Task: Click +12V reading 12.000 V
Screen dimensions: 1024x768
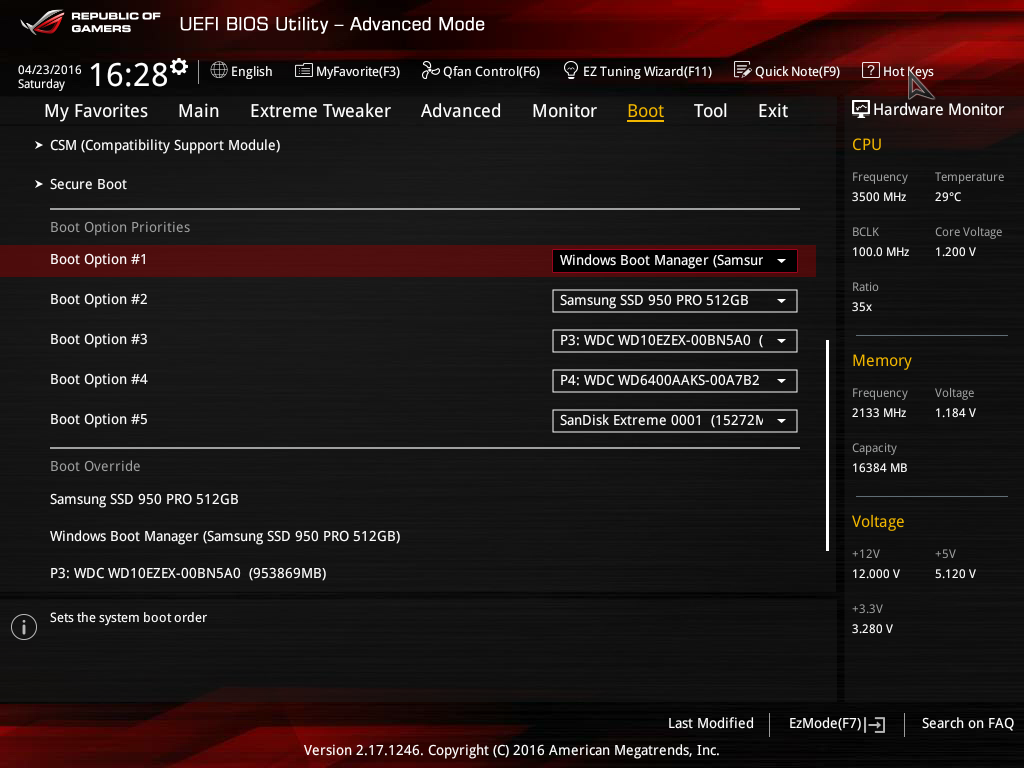Action: (x=876, y=574)
